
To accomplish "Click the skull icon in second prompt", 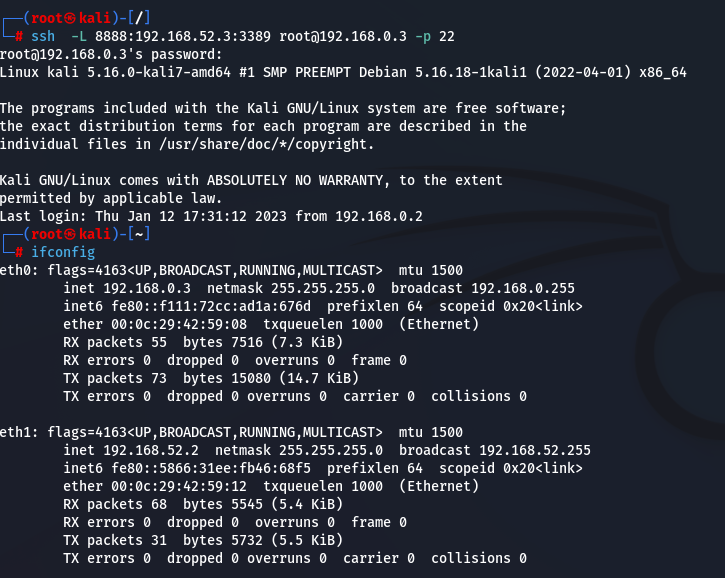I will 70,234.
